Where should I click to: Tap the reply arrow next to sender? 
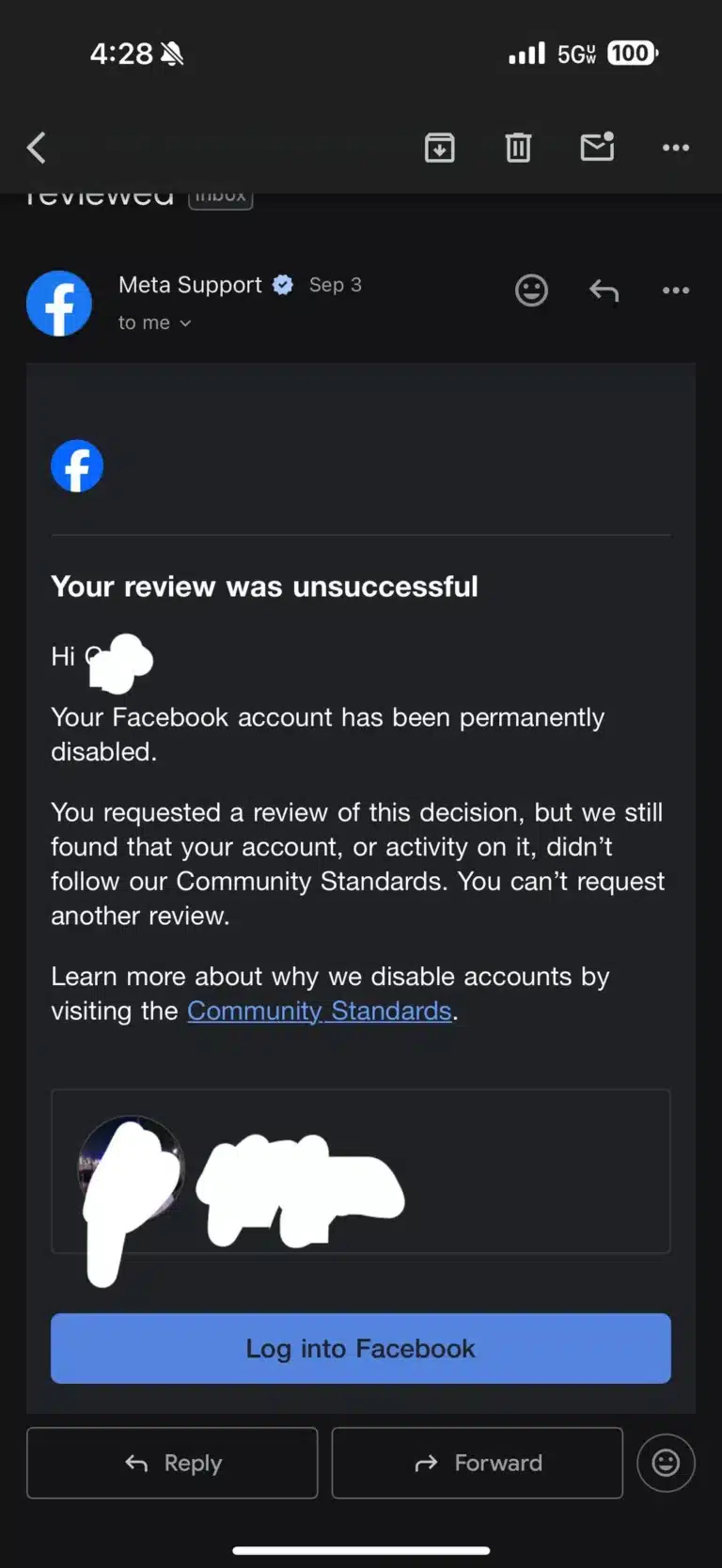pyautogui.click(x=604, y=291)
